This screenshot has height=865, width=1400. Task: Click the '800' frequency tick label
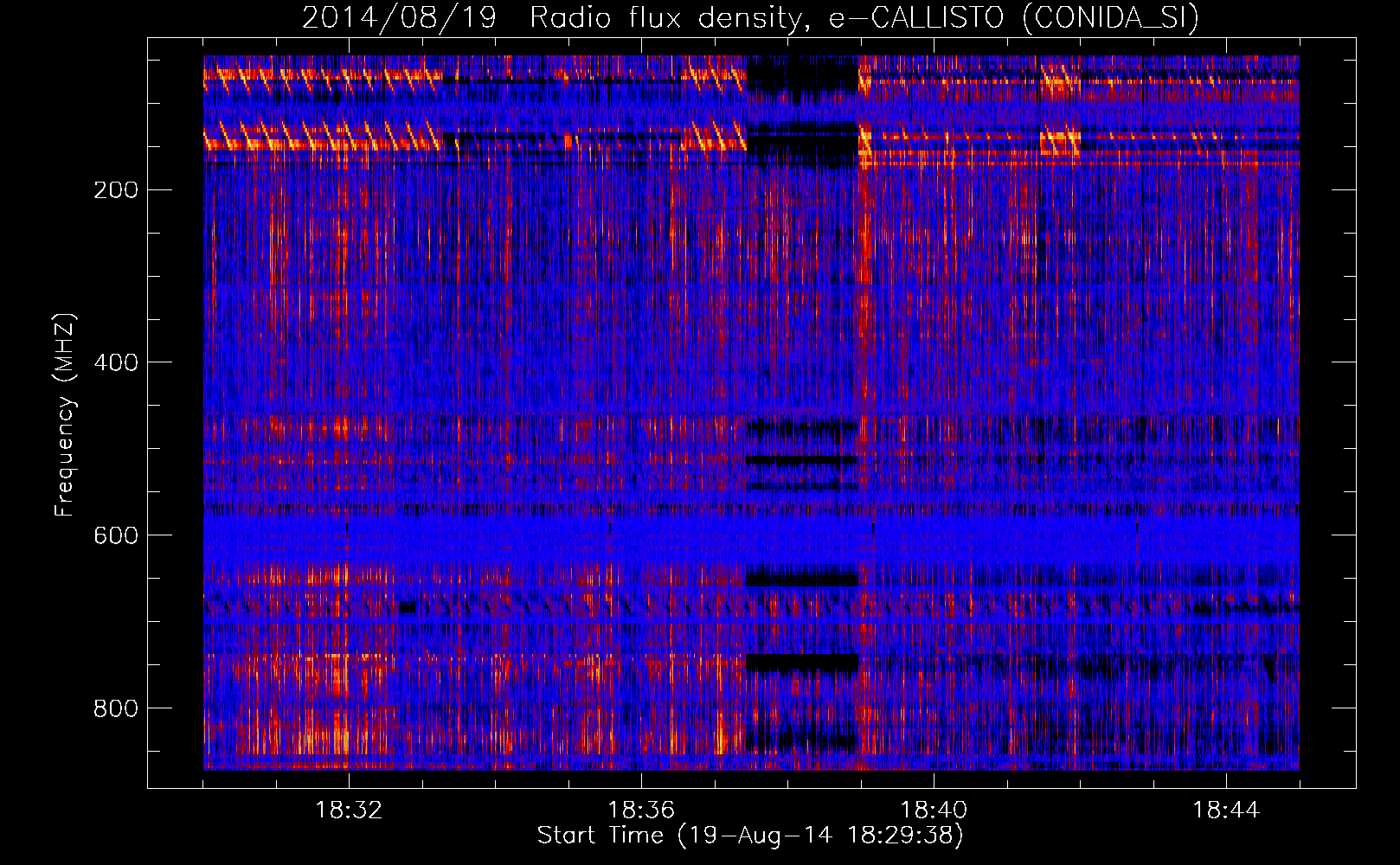(x=116, y=708)
